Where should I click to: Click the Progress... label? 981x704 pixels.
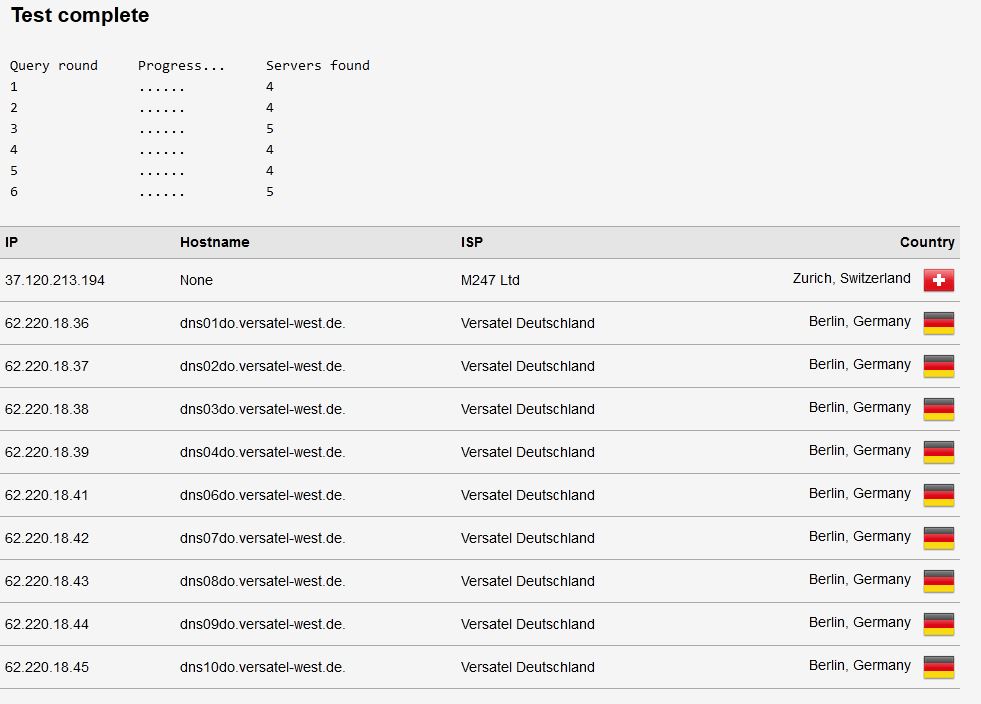coord(181,66)
